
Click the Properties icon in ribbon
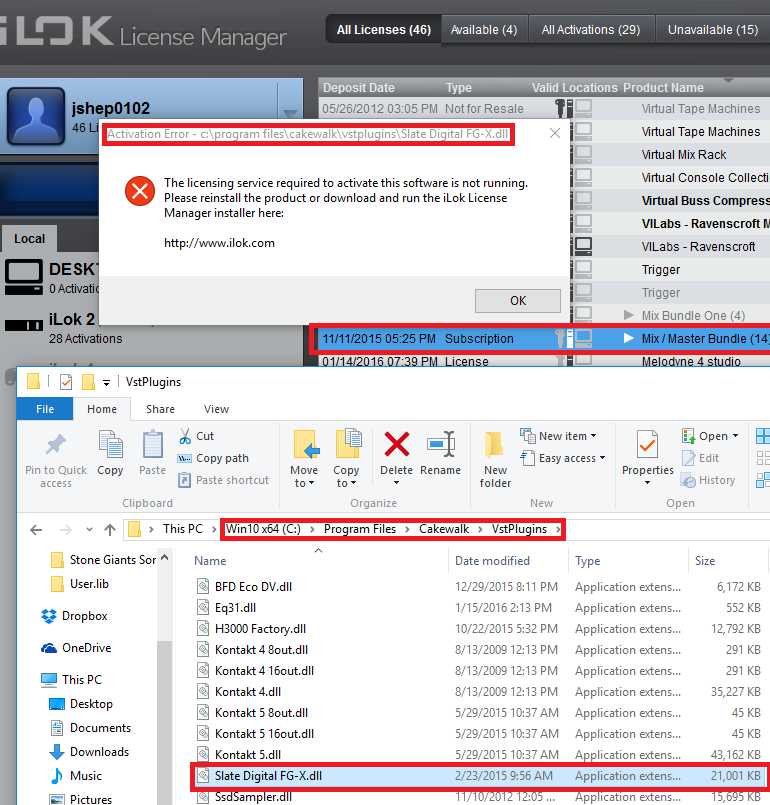pyautogui.click(x=648, y=445)
